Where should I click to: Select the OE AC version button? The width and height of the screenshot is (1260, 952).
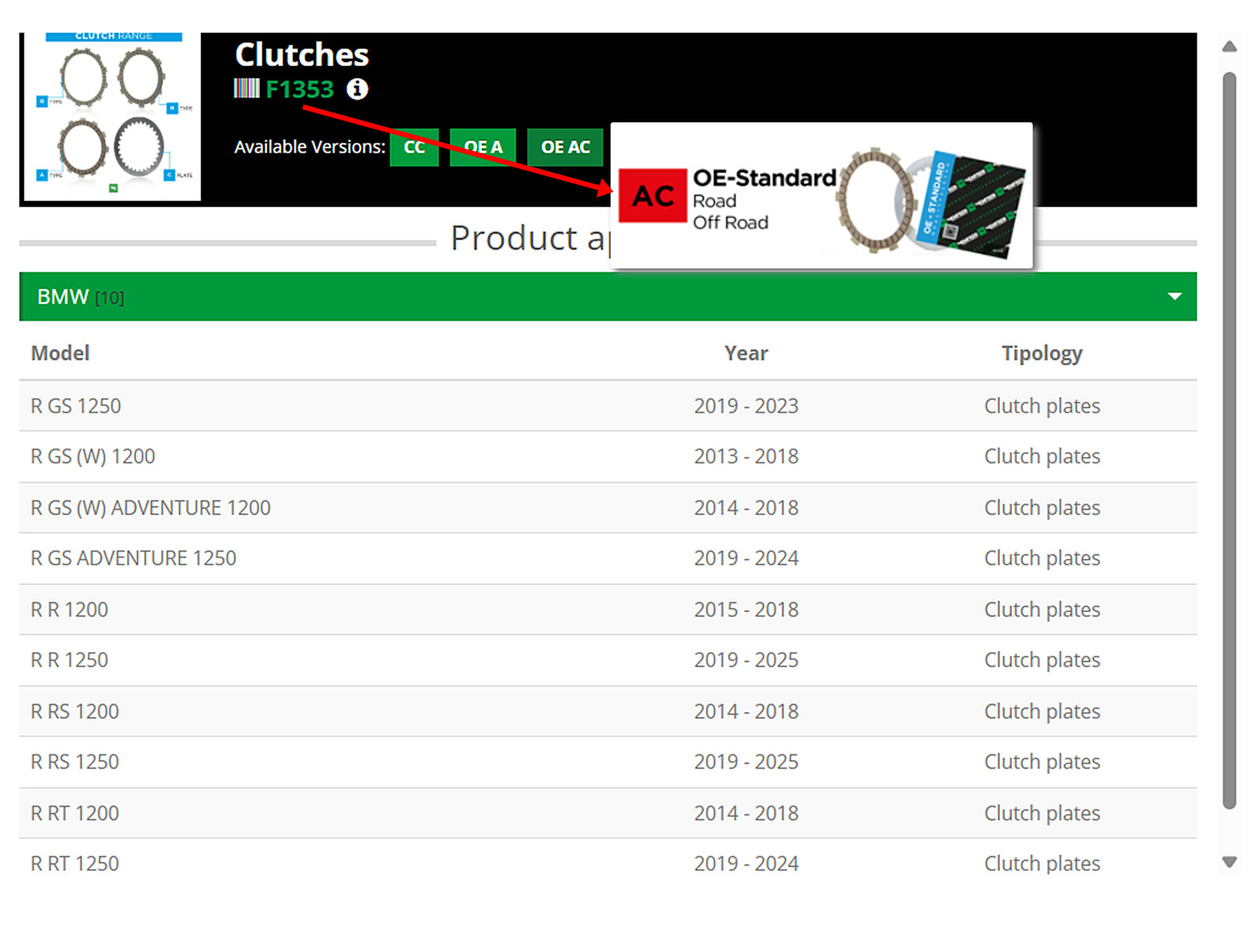tap(565, 147)
